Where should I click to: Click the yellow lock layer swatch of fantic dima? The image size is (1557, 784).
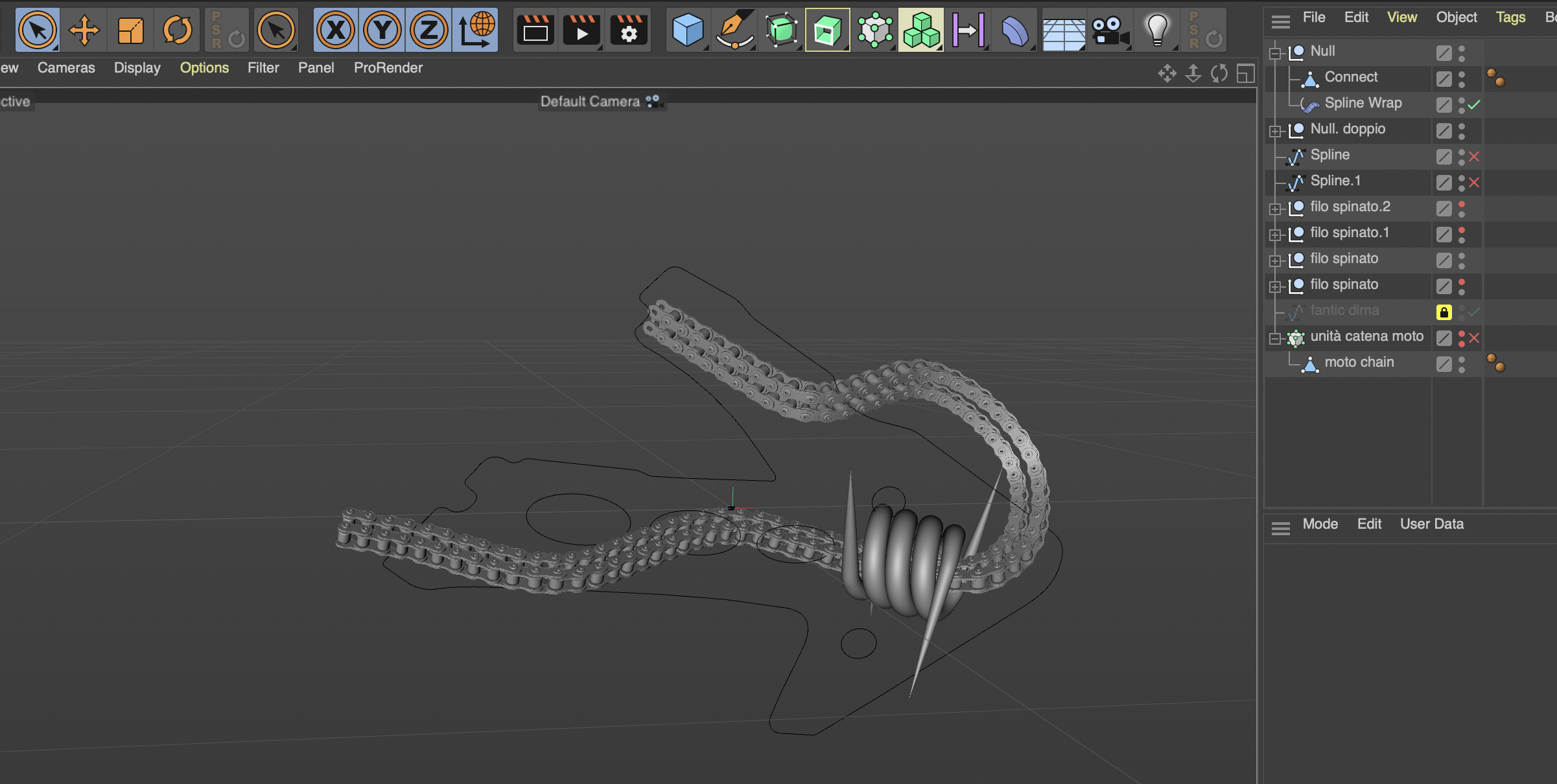[x=1444, y=312]
